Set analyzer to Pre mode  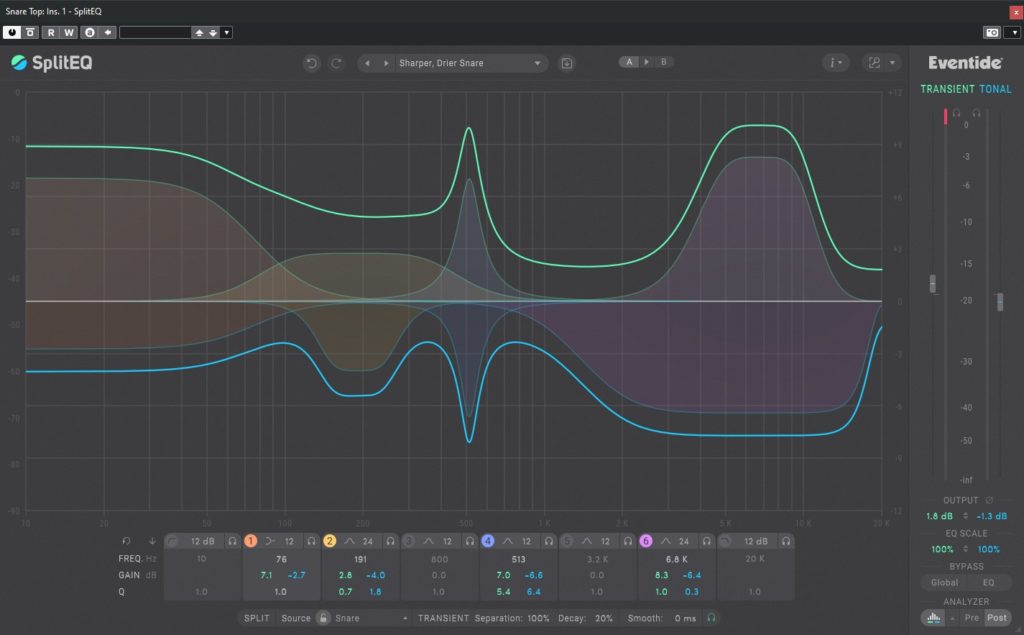(x=971, y=618)
